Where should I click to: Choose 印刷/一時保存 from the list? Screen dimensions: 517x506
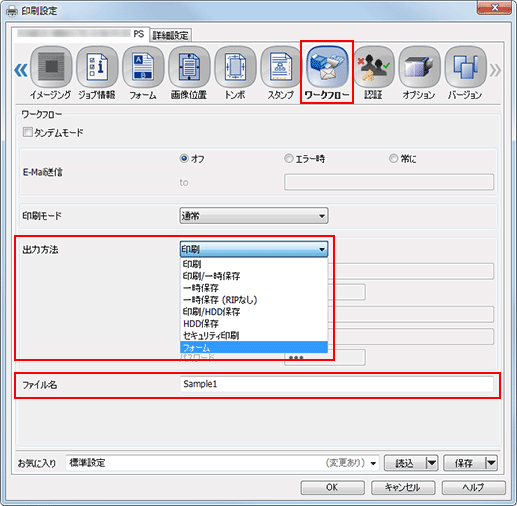point(254,276)
